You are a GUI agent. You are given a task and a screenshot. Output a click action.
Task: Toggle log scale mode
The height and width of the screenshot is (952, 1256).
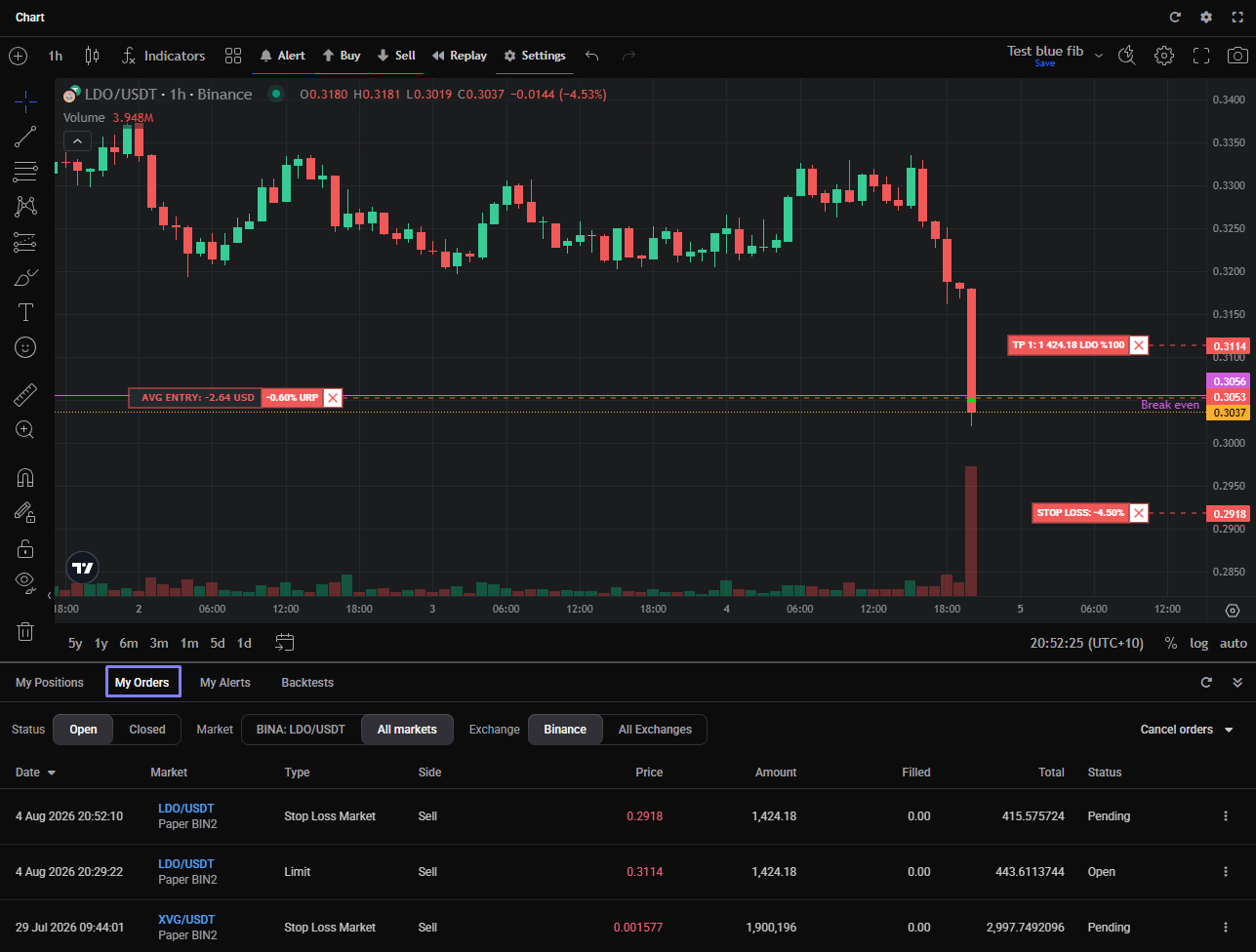(1198, 643)
